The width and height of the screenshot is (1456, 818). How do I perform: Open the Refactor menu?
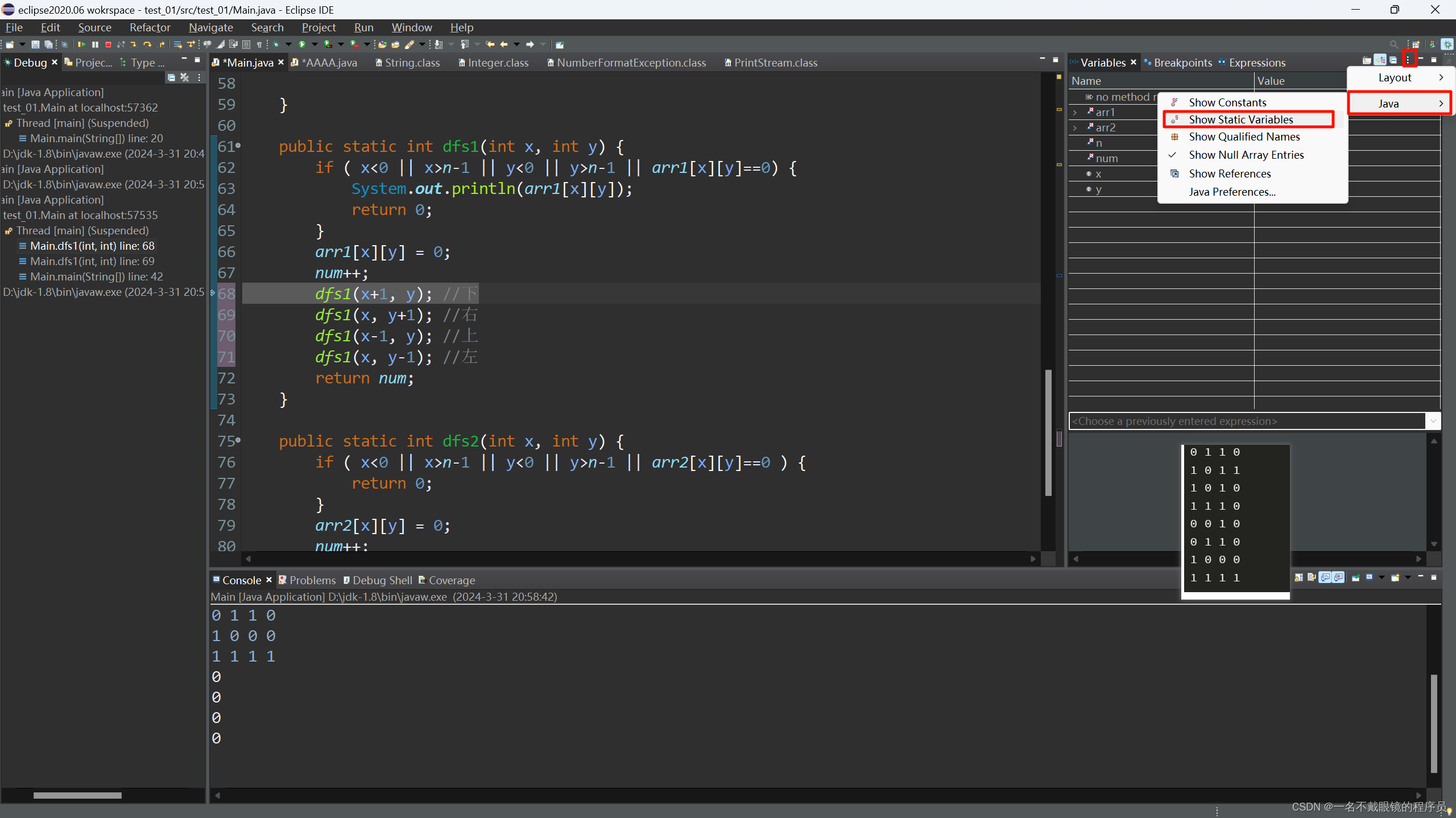pyautogui.click(x=150, y=27)
